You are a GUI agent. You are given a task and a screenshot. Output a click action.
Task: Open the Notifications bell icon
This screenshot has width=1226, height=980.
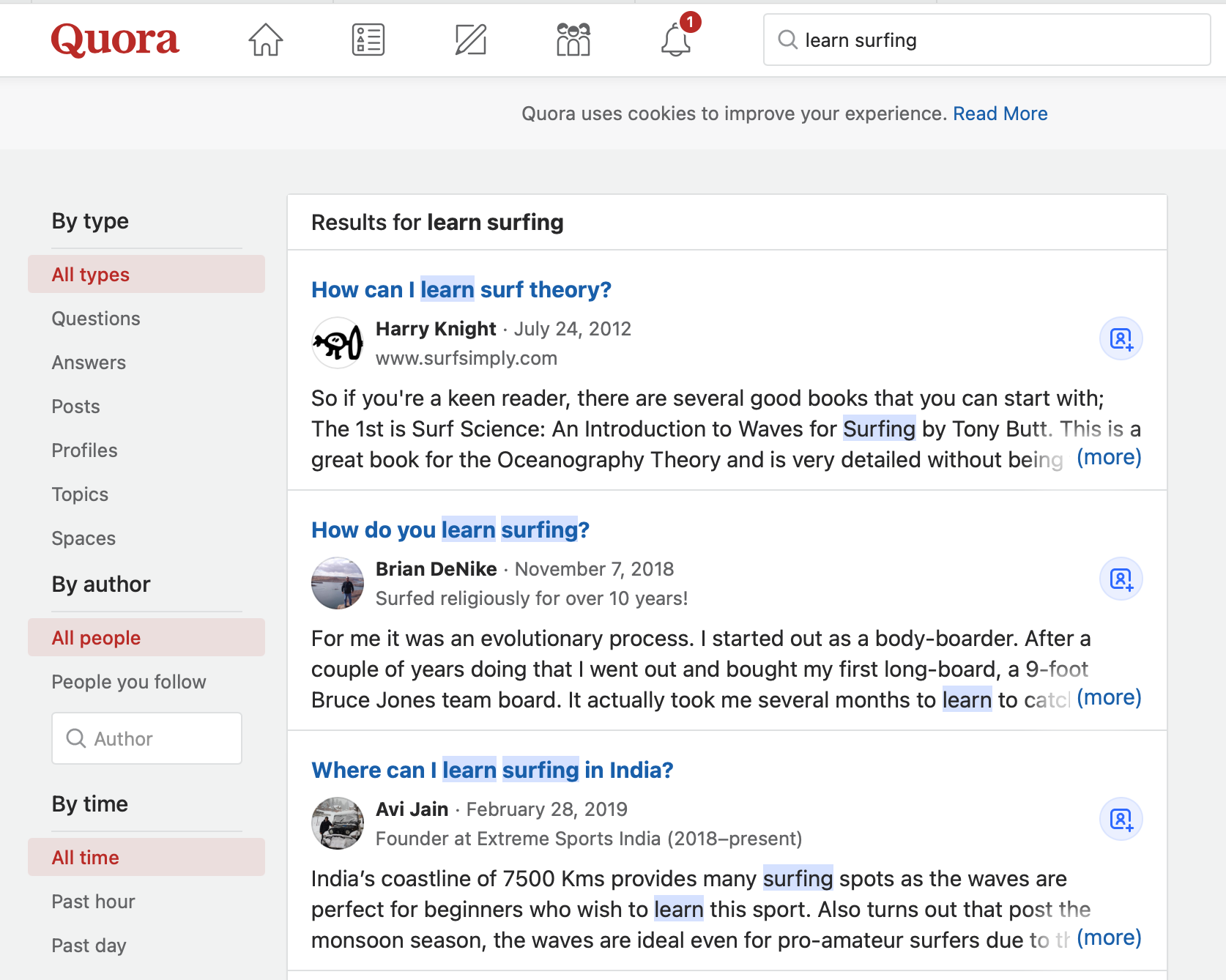[x=675, y=40]
